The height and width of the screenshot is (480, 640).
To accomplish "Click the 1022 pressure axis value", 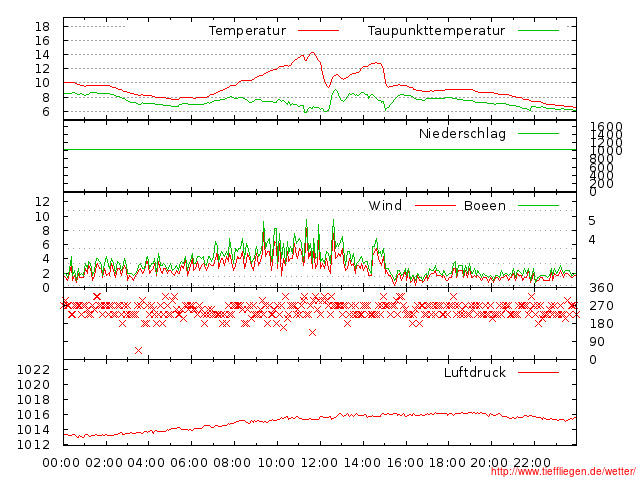I will [x=33, y=370].
